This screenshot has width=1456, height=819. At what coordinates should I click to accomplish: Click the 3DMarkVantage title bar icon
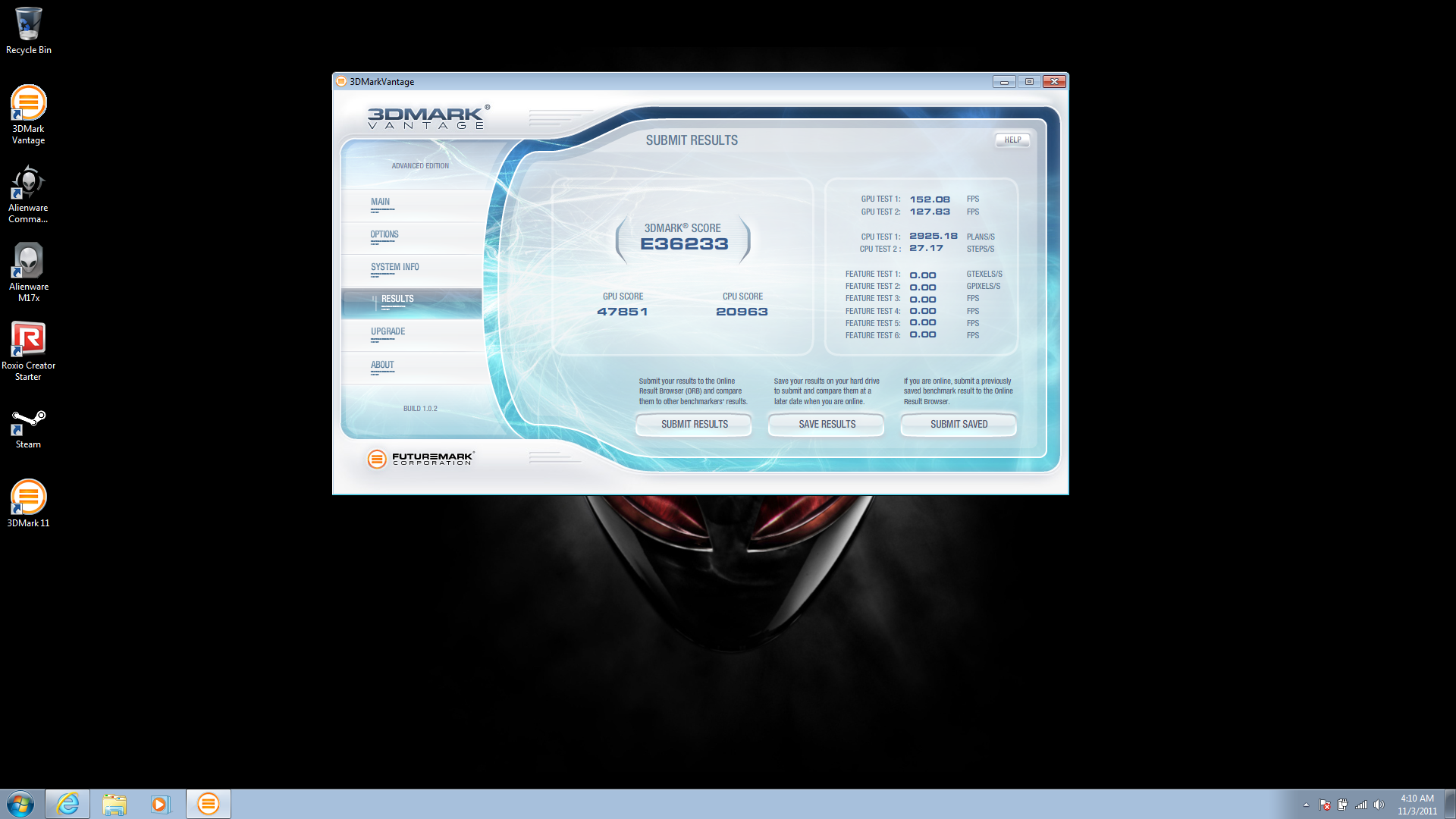[341, 81]
